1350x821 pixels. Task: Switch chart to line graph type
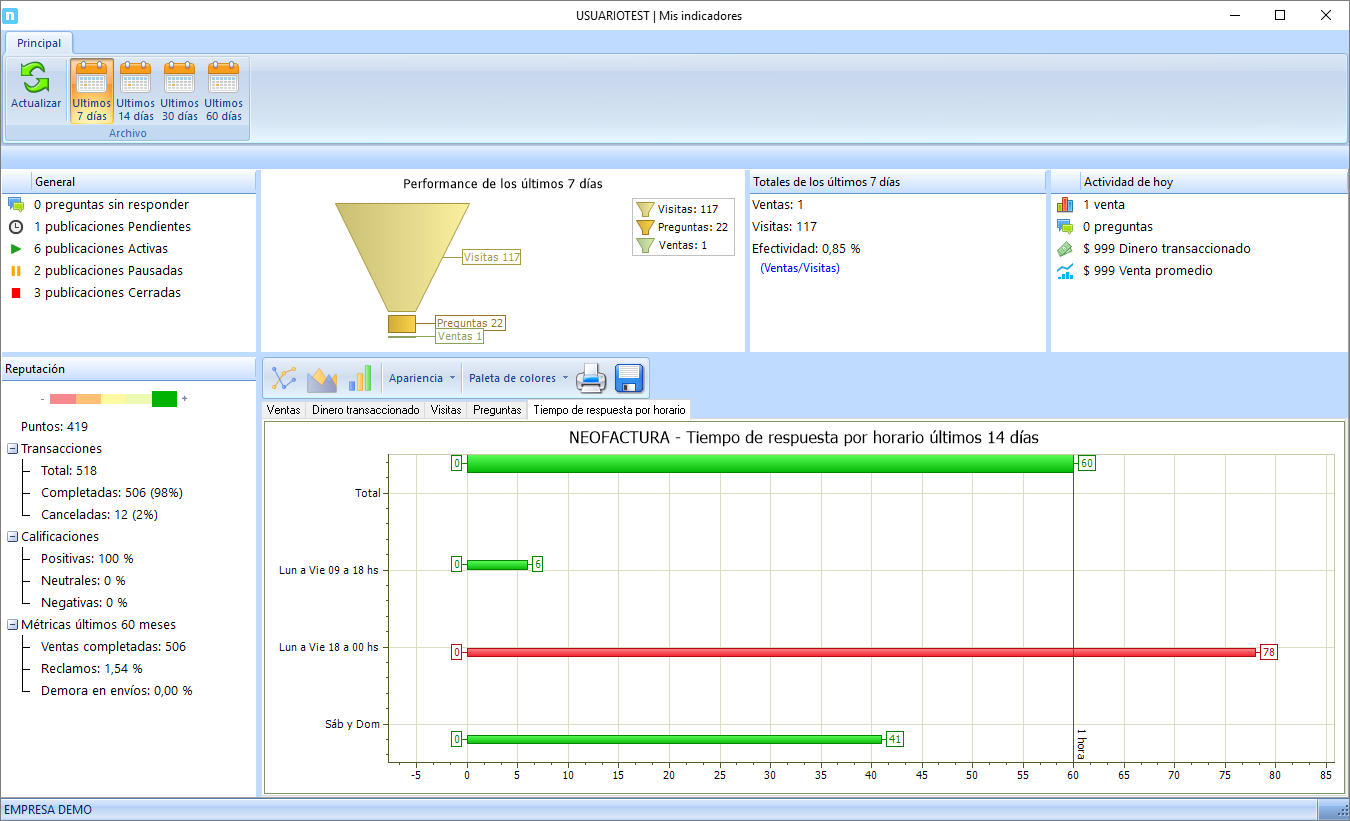coord(284,378)
